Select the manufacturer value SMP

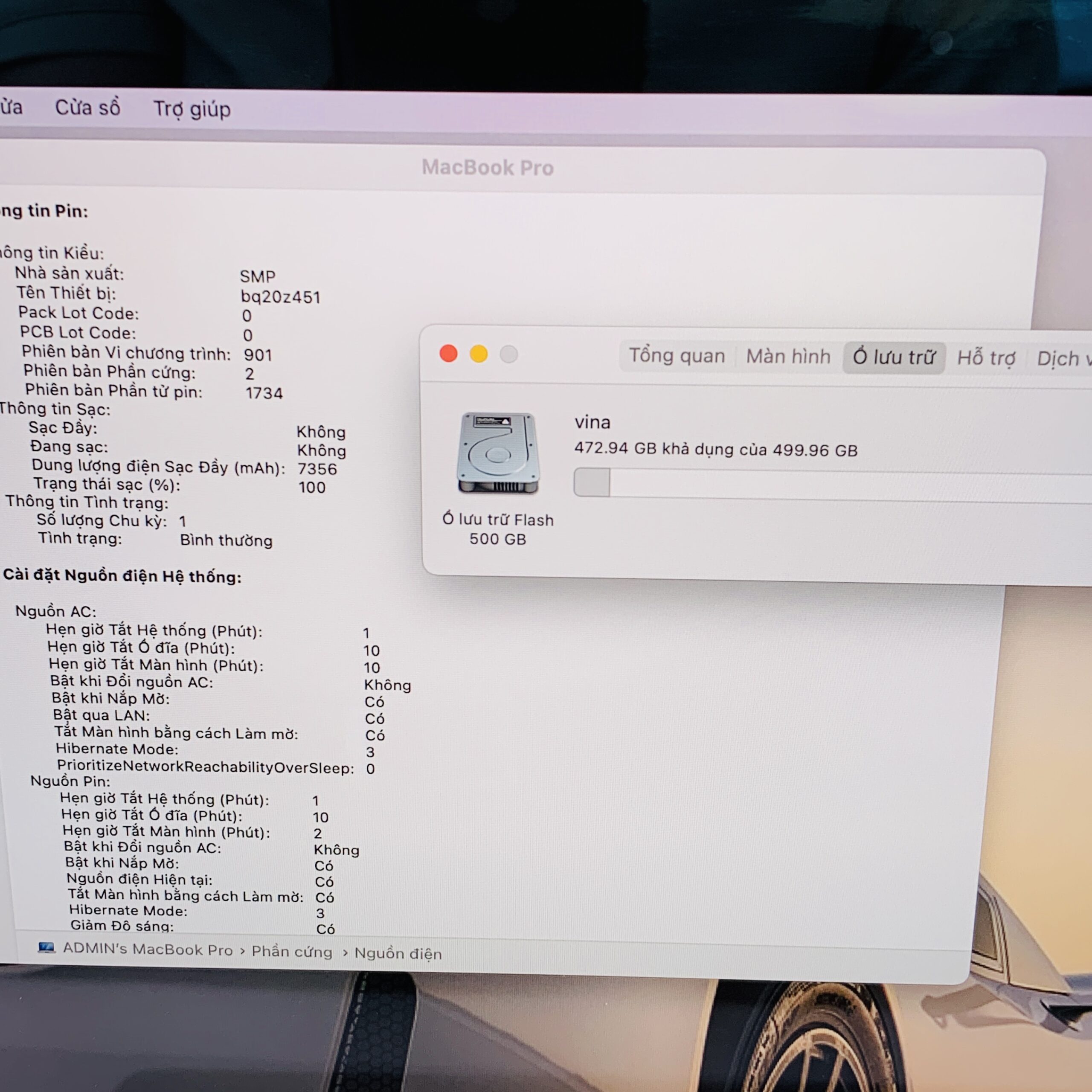tap(257, 276)
